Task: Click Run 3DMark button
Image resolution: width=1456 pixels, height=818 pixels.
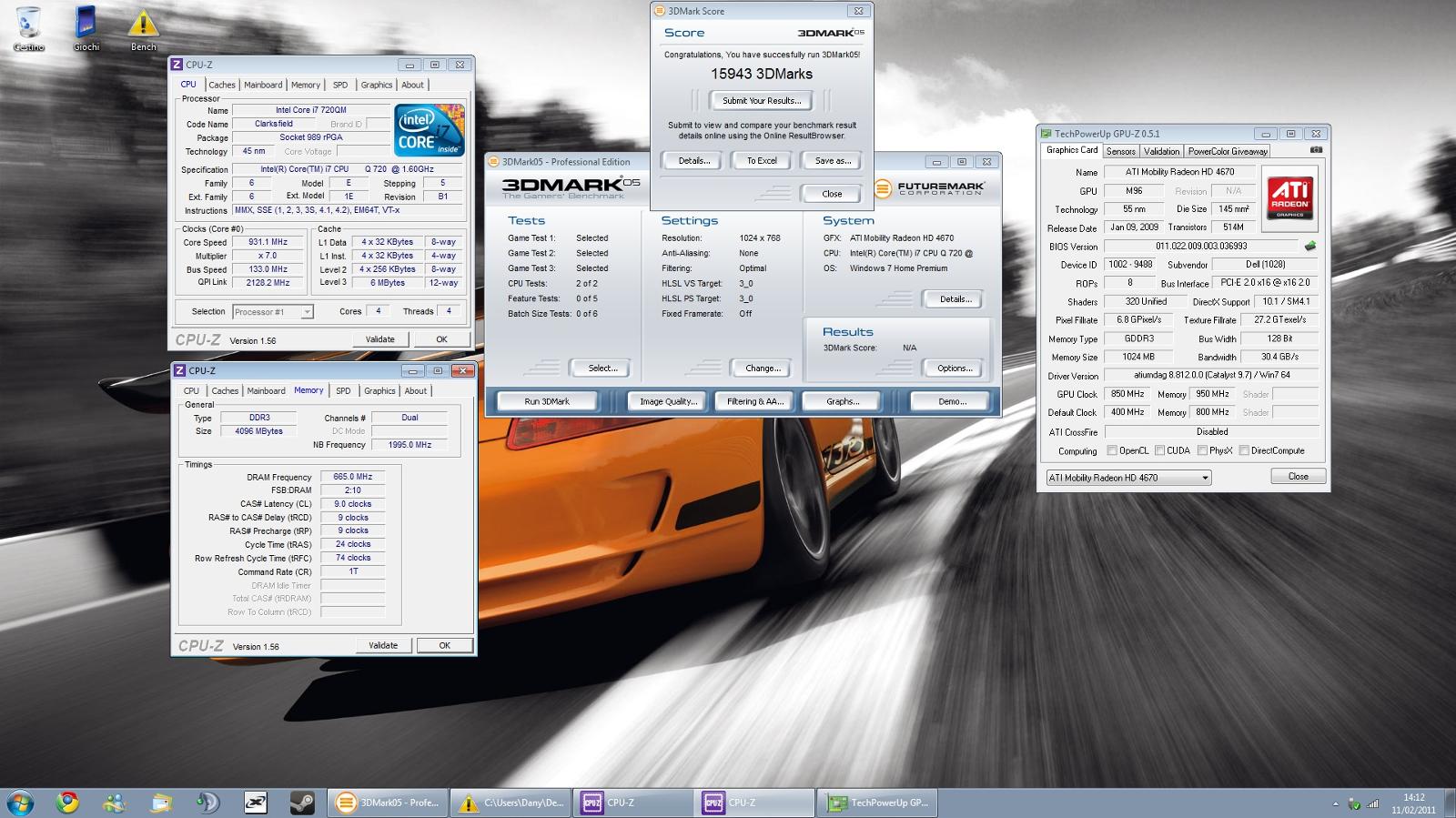Action: 547,401
